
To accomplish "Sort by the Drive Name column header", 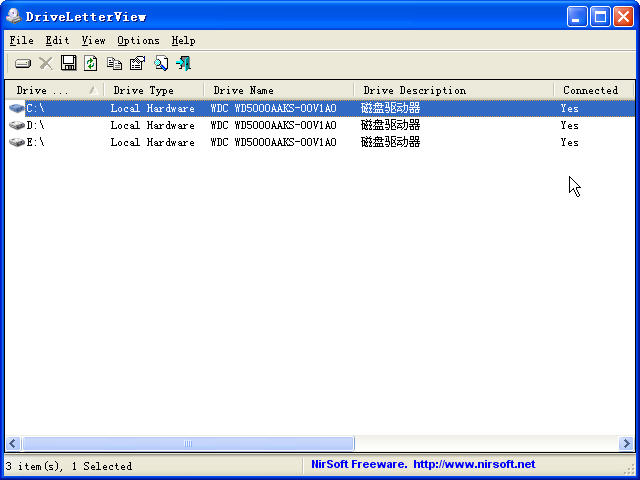I will pyautogui.click(x=278, y=90).
